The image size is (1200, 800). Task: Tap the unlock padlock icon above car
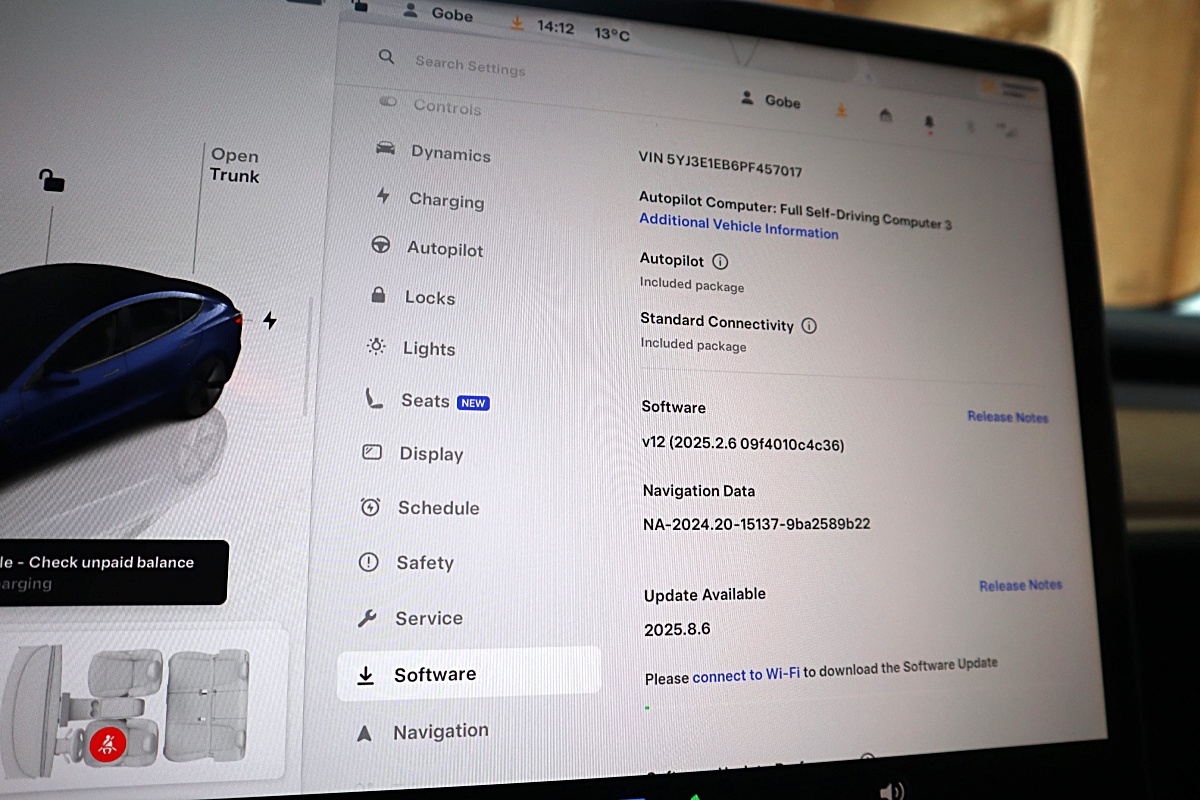pyautogui.click(x=51, y=179)
